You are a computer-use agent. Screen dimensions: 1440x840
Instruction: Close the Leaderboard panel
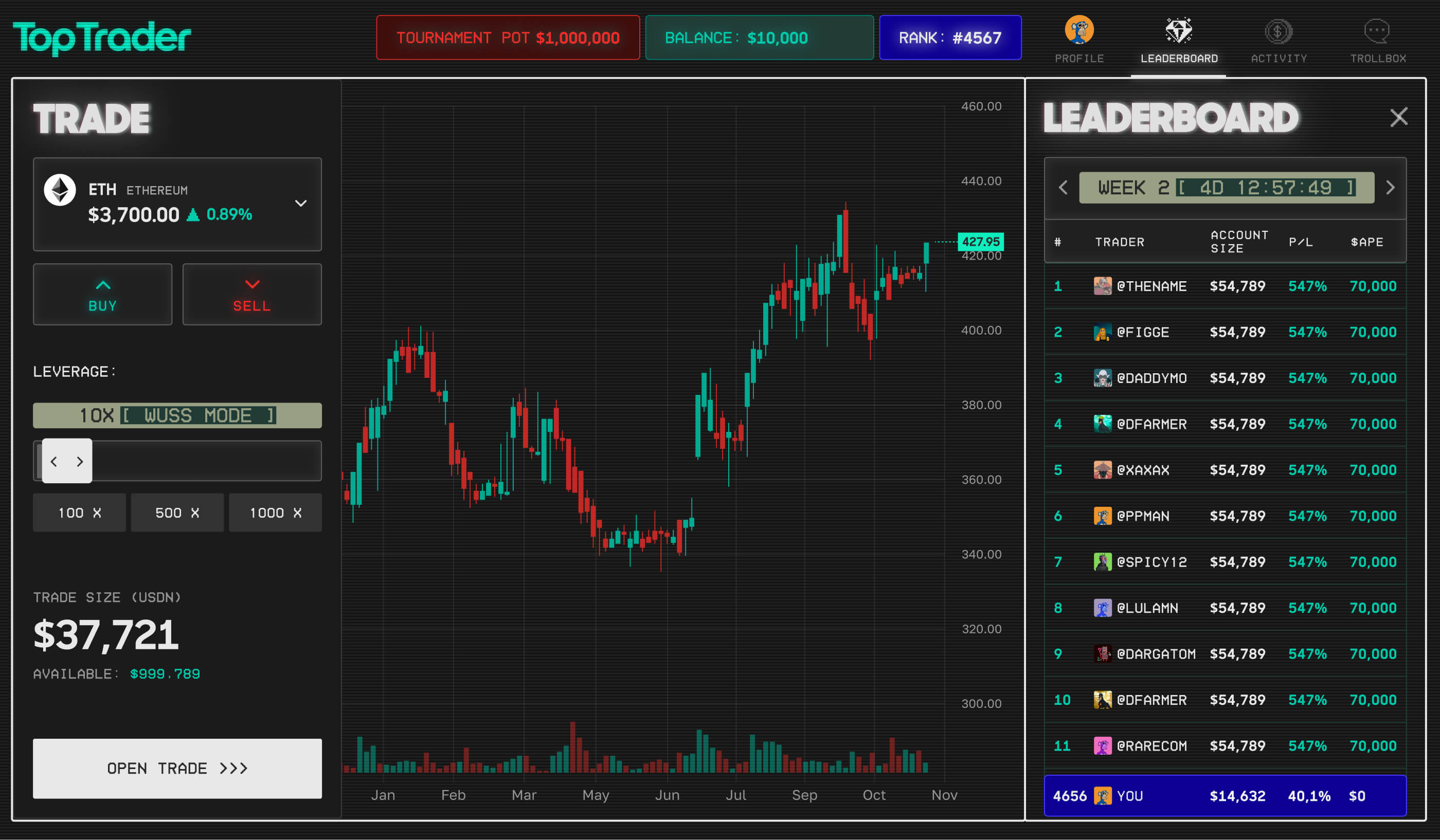pos(1398,117)
